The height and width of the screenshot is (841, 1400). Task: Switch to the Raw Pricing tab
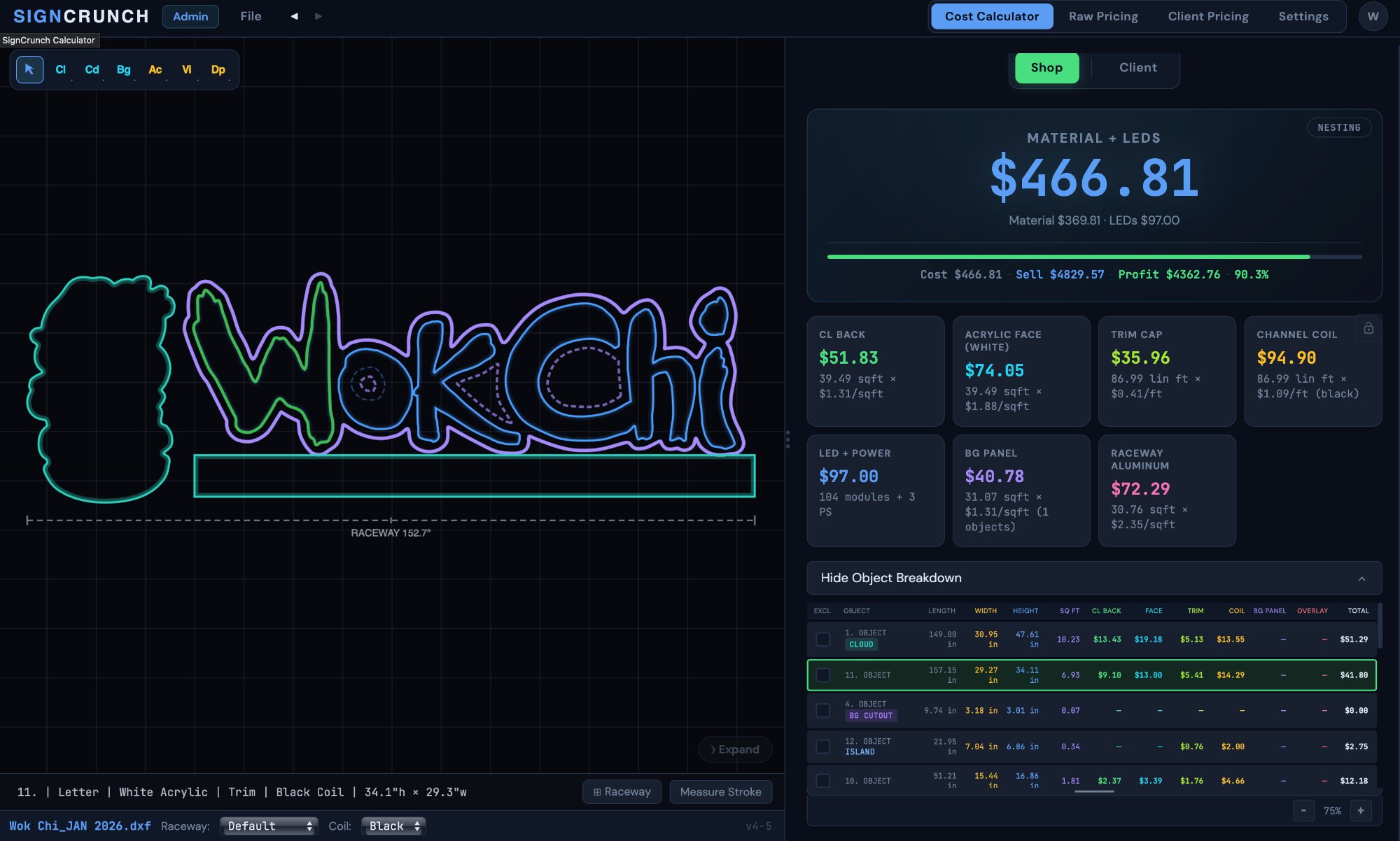tap(1103, 16)
